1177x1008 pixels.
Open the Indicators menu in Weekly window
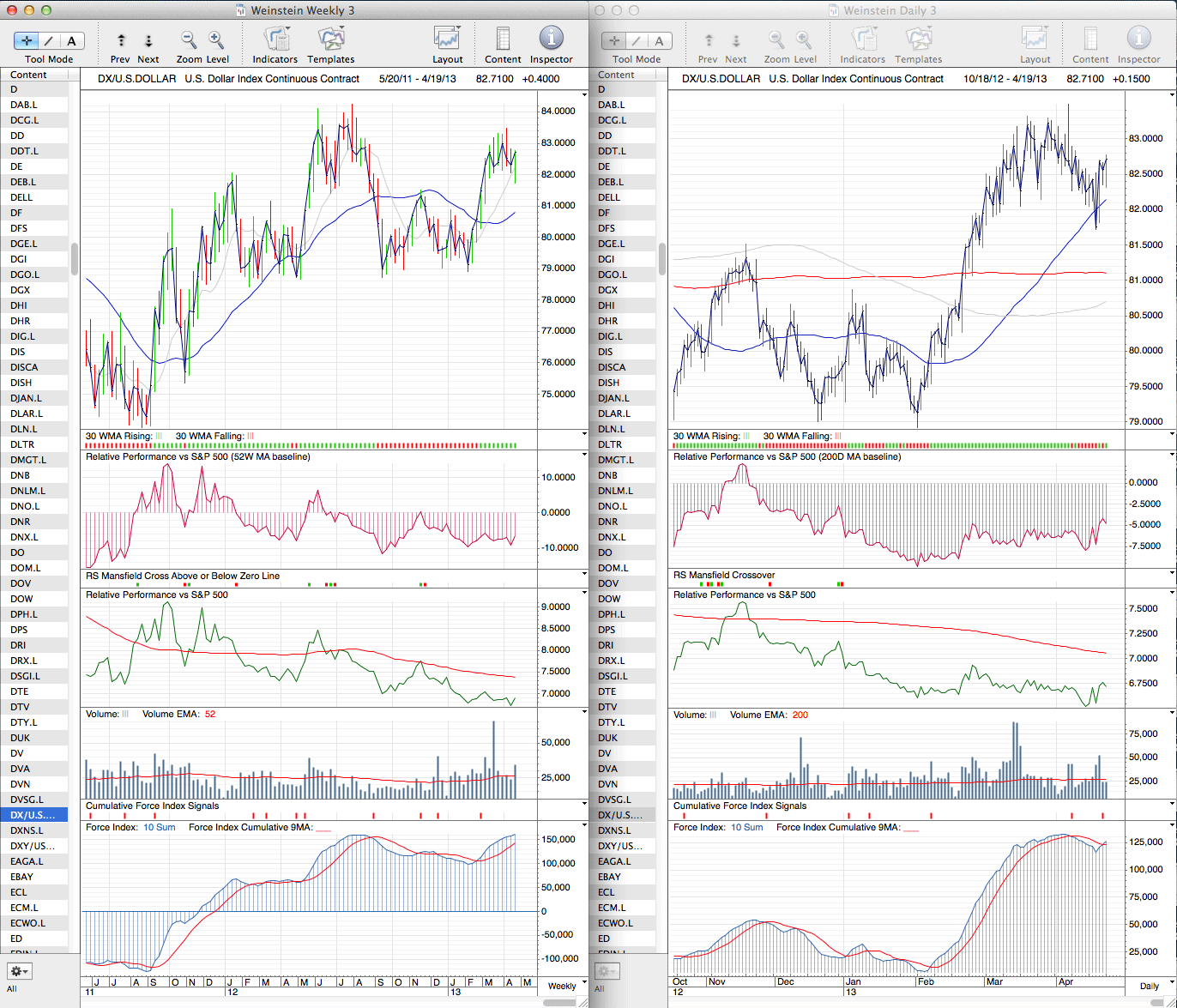point(275,40)
